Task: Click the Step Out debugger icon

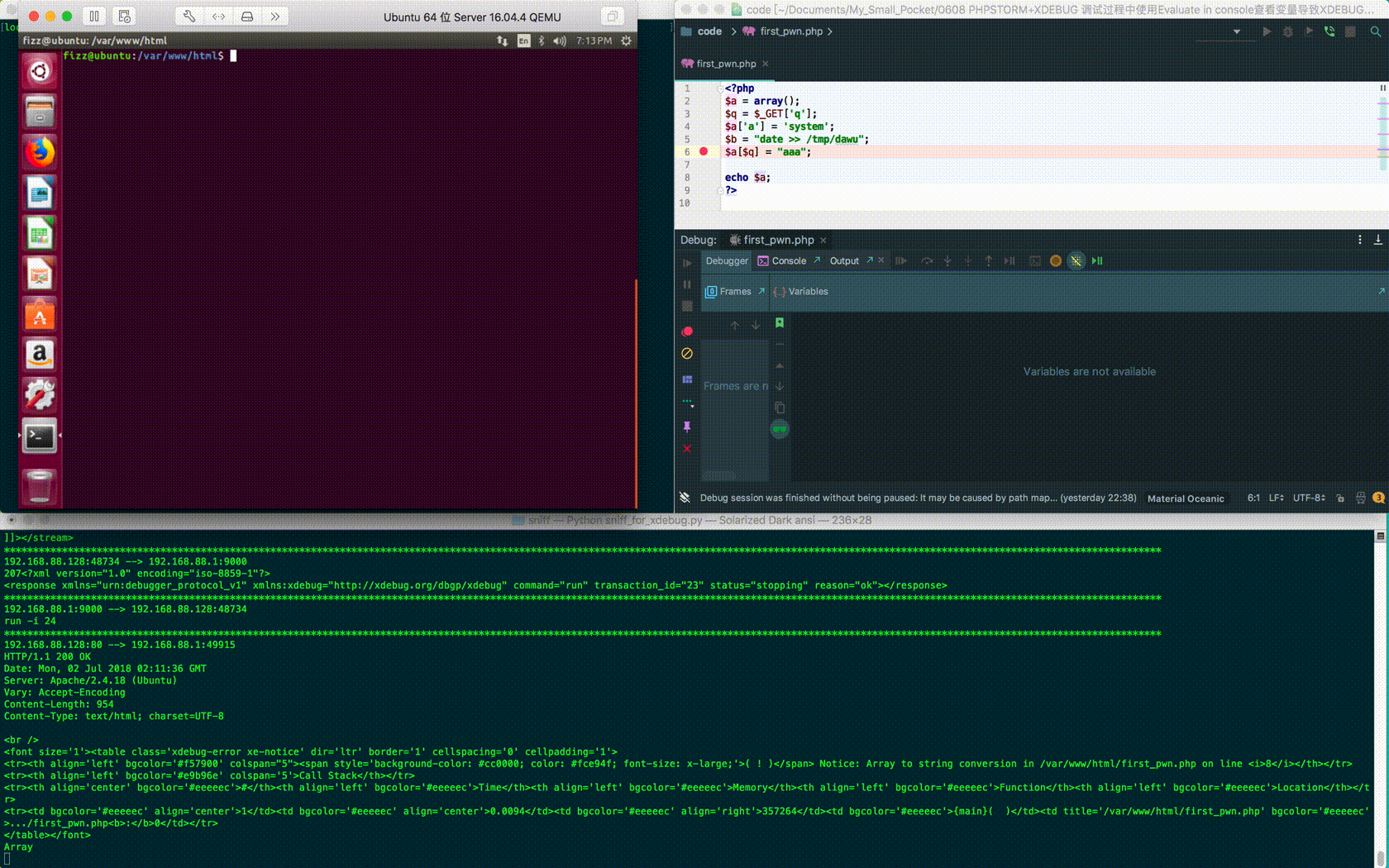Action: 989,260
